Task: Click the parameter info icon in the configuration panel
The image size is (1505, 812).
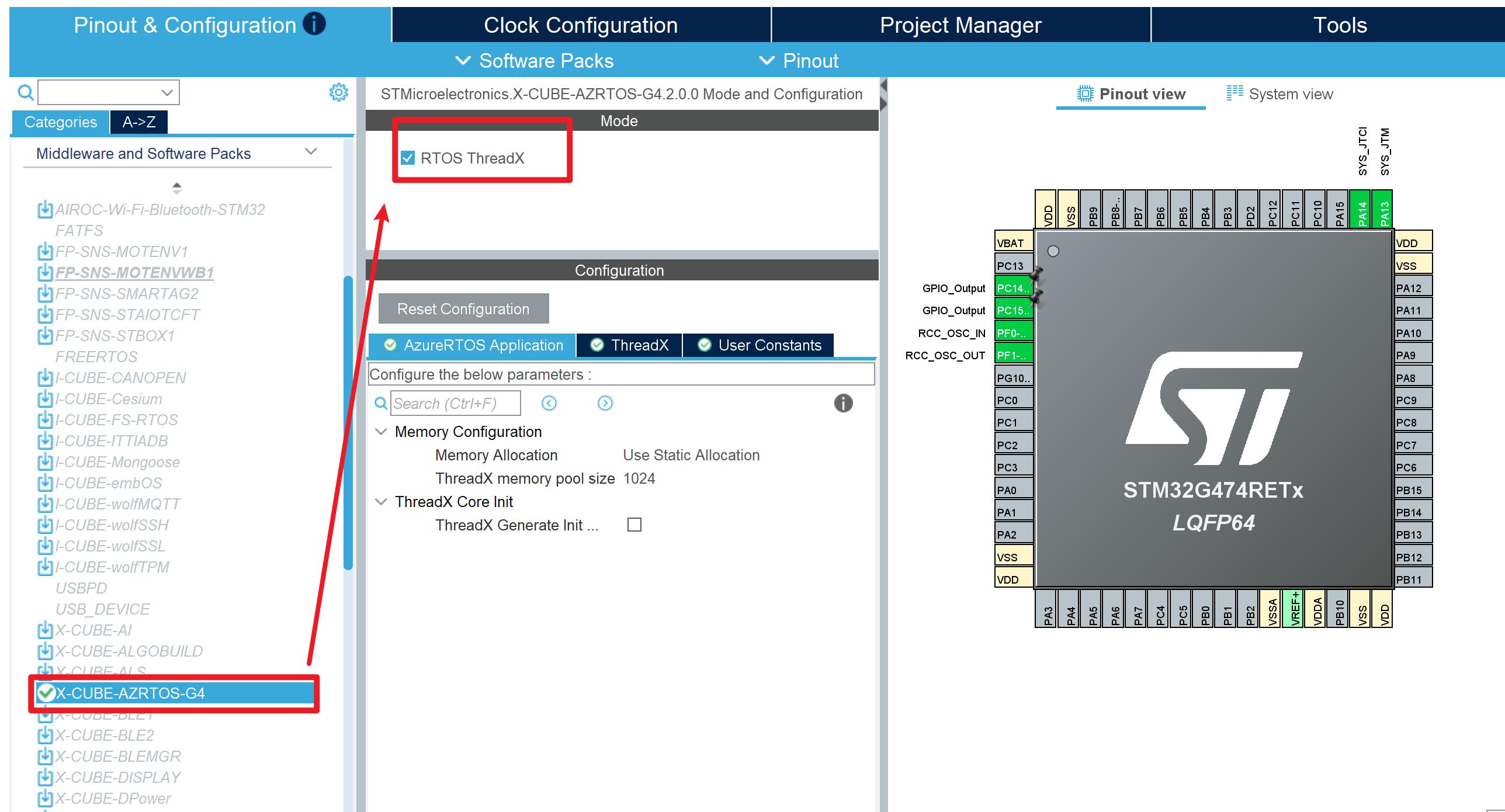Action: coord(843,403)
